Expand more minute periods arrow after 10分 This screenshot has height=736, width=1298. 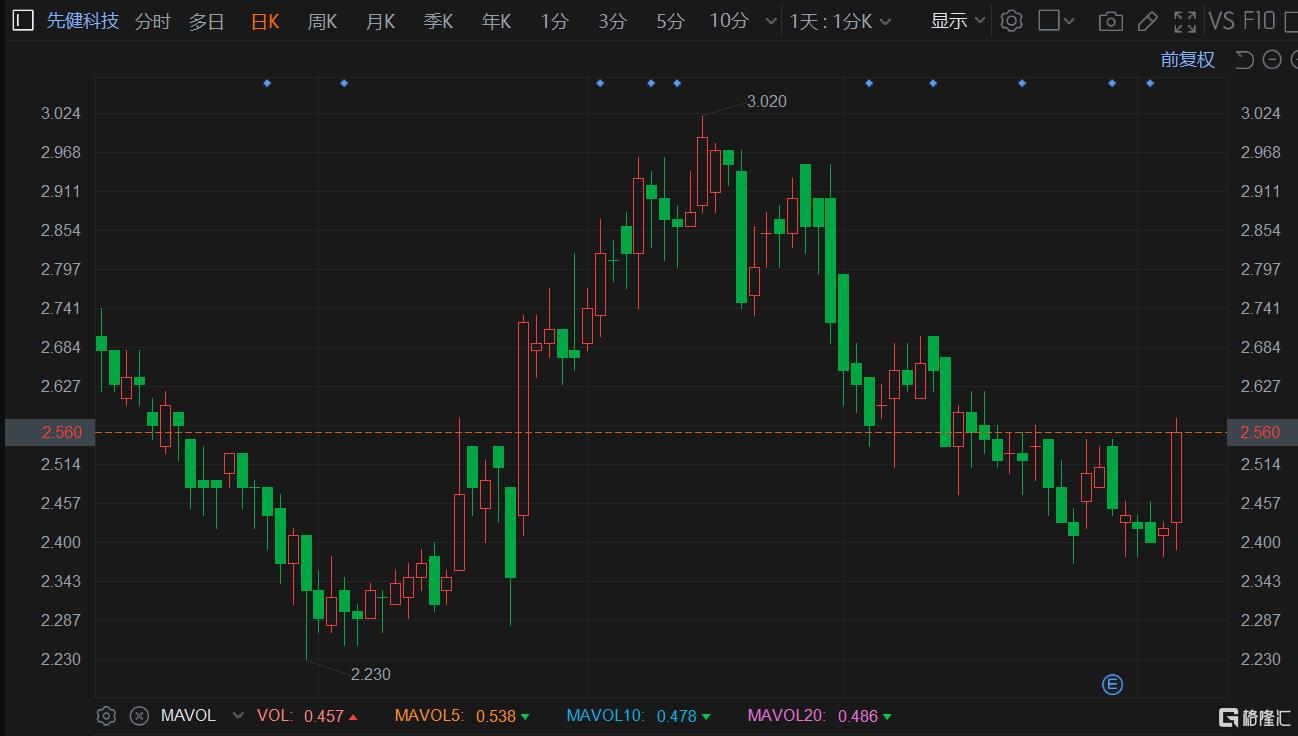click(x=770, y=21)
